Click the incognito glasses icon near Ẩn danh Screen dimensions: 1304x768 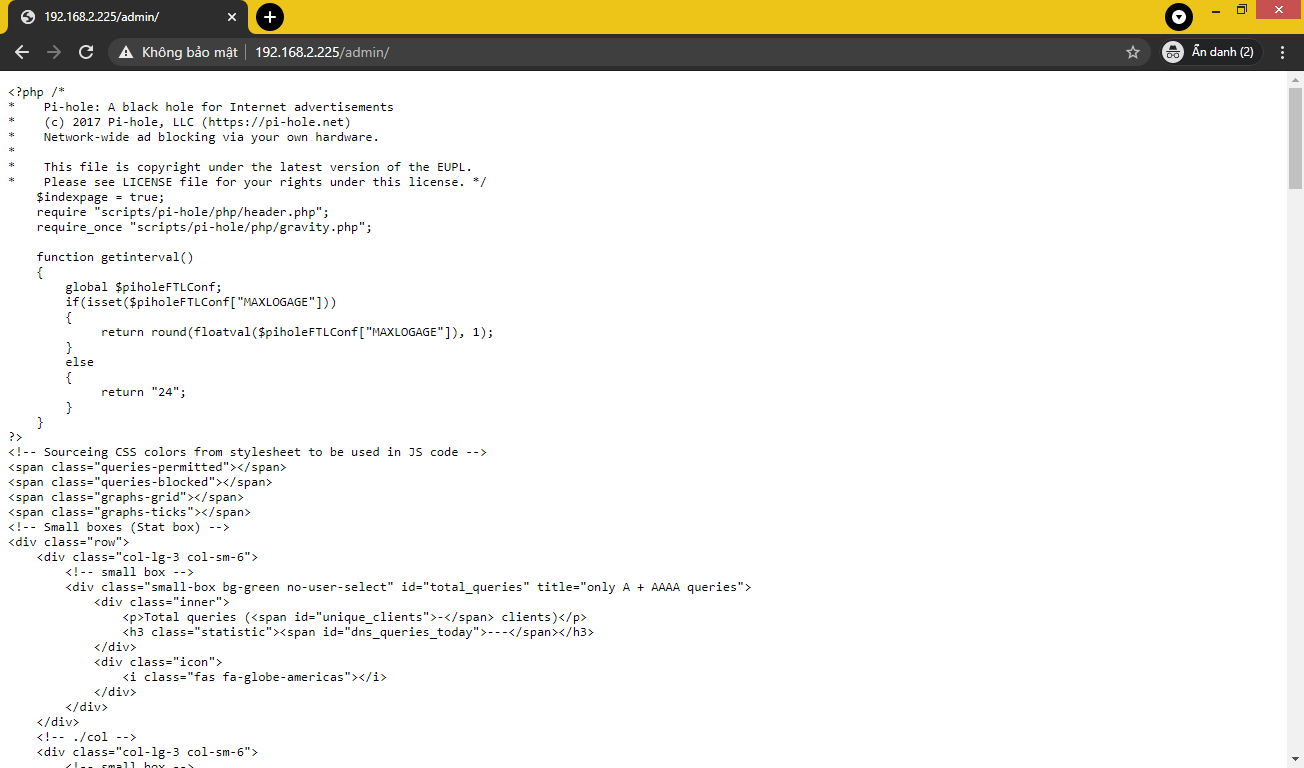tap(1173, 51)
